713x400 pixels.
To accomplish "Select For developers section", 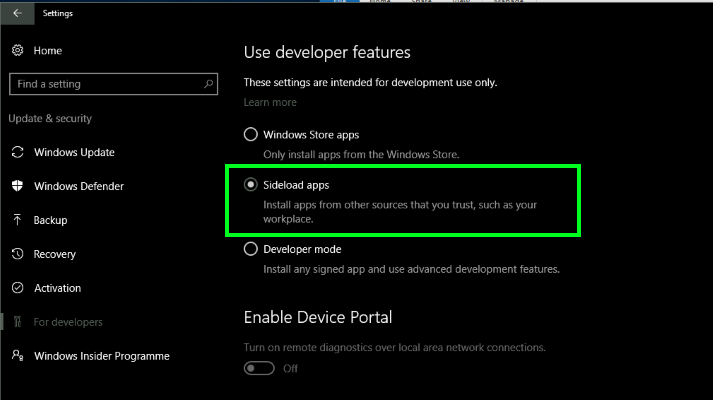I will pos(68,322).
